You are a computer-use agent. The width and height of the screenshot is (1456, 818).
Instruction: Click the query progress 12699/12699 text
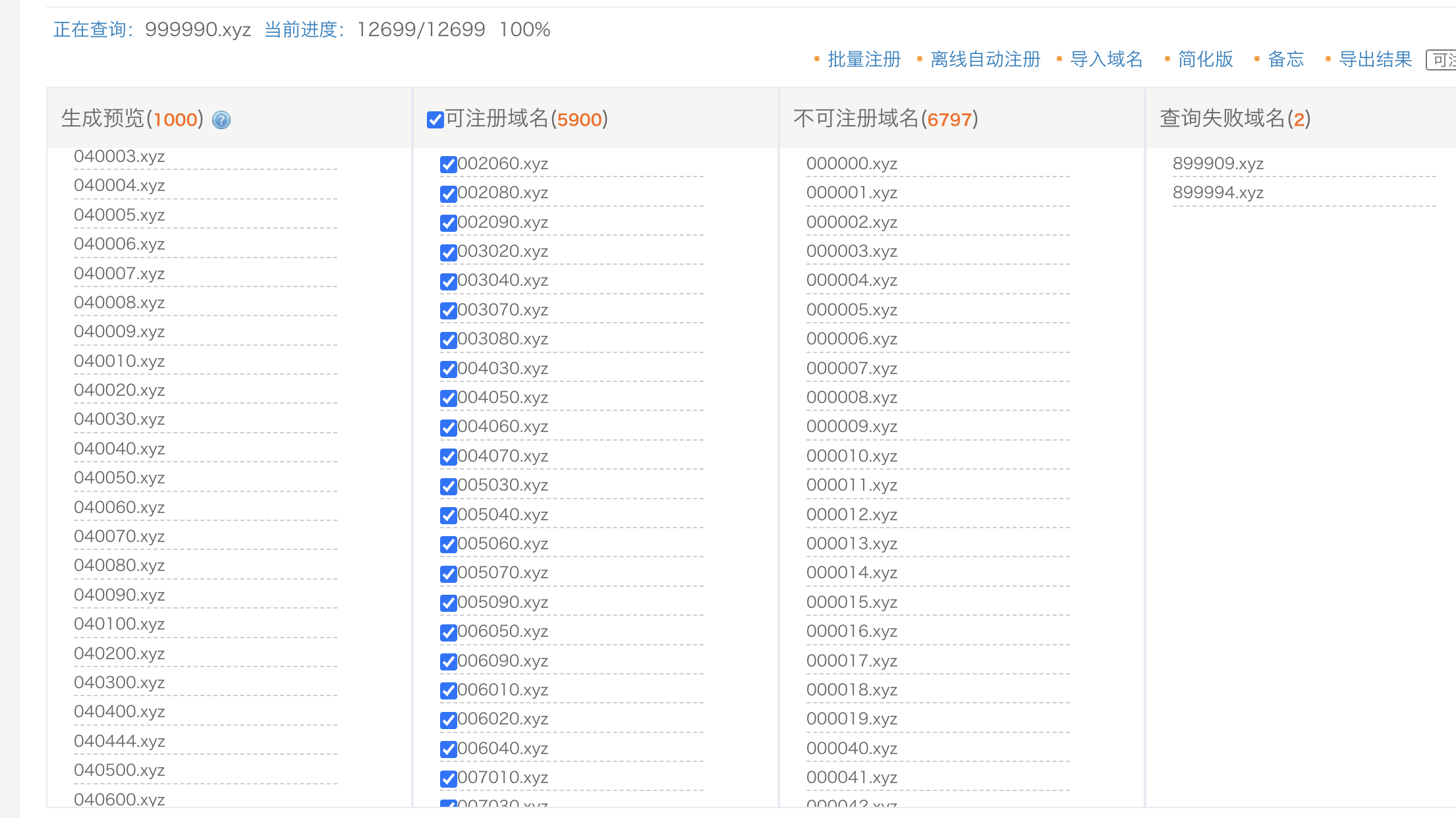(x=421, y=30)
